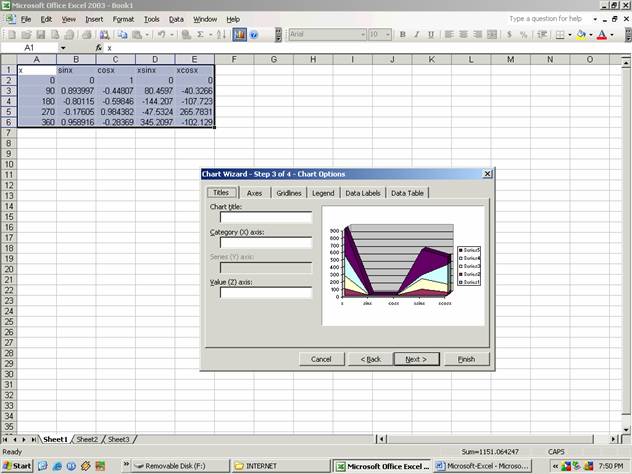Click the Borders icon
The image size is (632, 474).
click(x=560, y=35)
